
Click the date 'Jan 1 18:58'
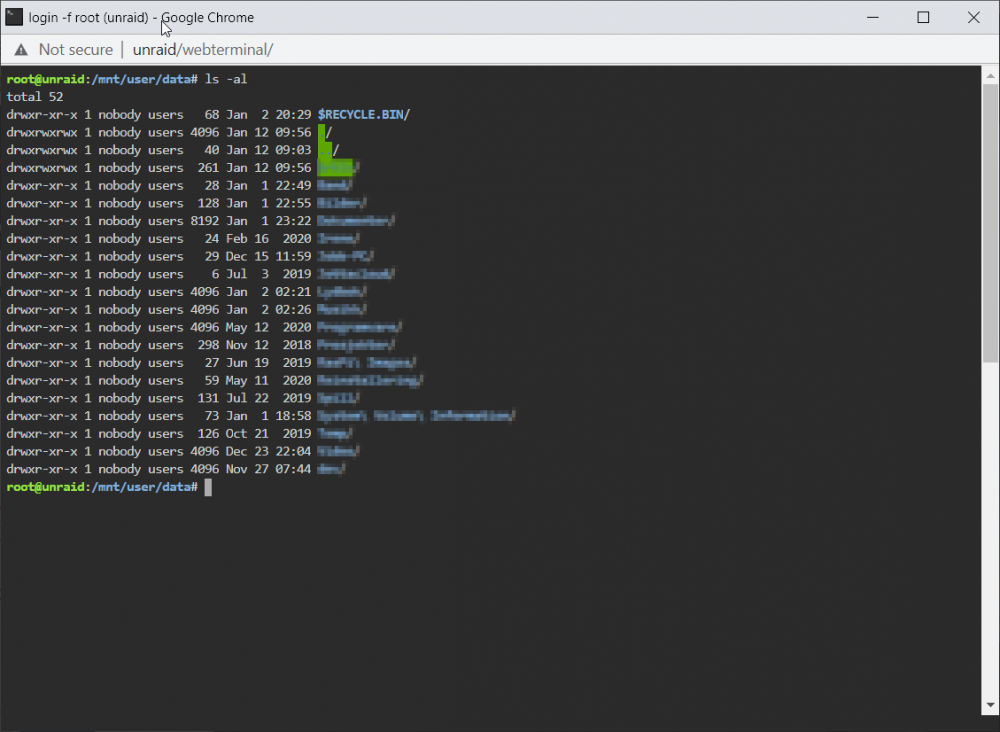[268, 416]
